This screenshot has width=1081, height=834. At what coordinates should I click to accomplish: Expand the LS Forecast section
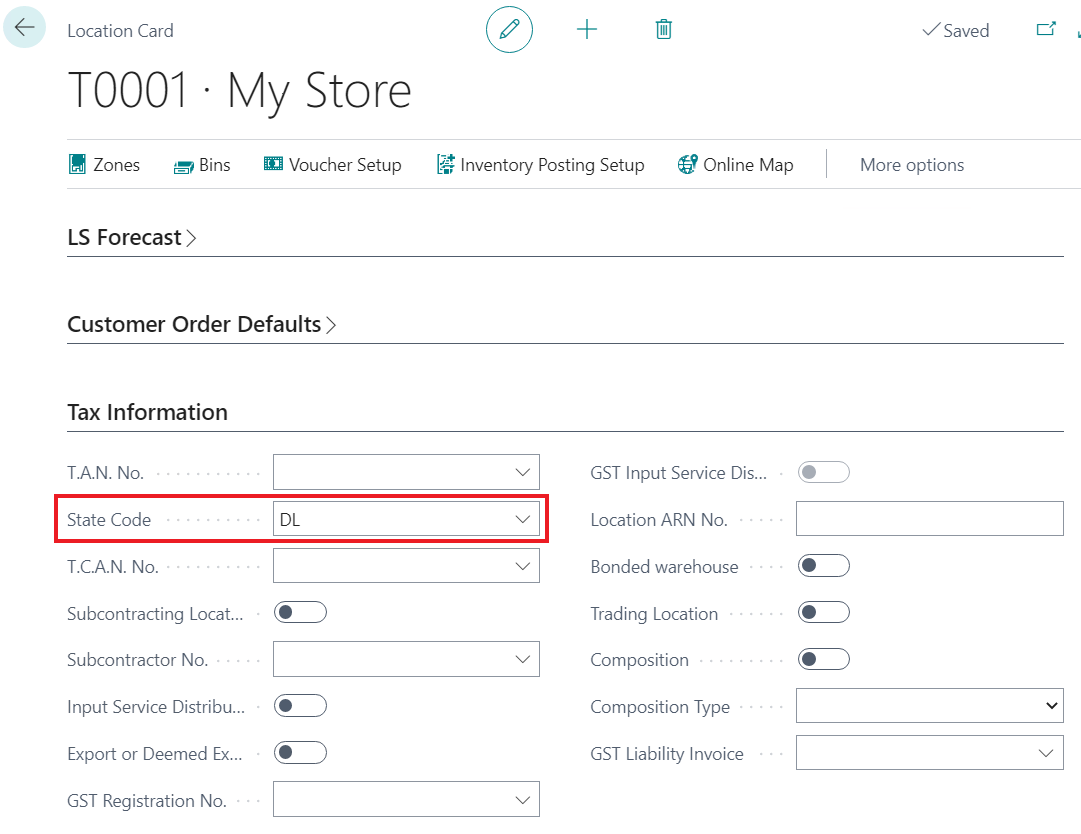click(131, 238)
